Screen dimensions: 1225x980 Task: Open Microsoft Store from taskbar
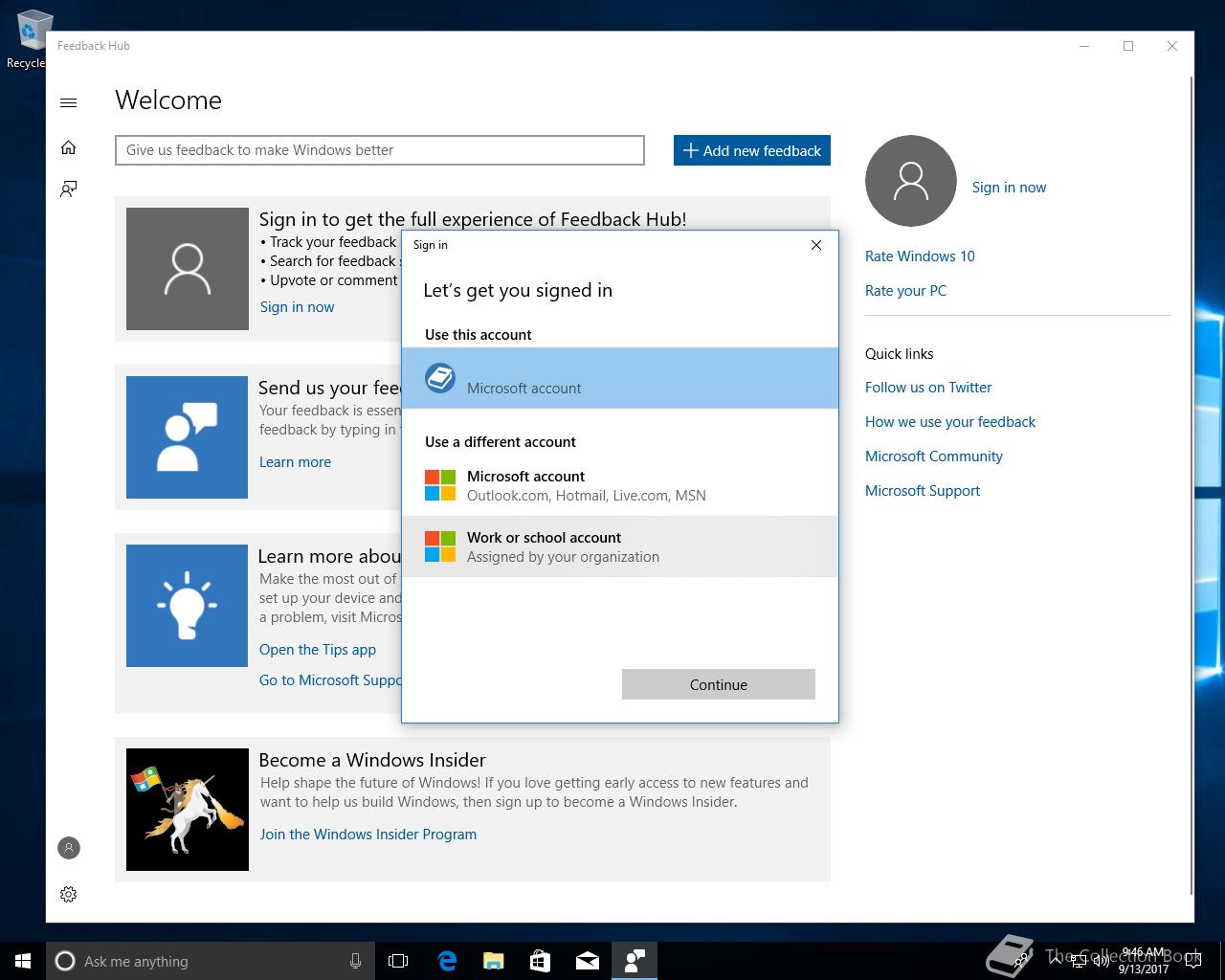(x=540, y=961)
